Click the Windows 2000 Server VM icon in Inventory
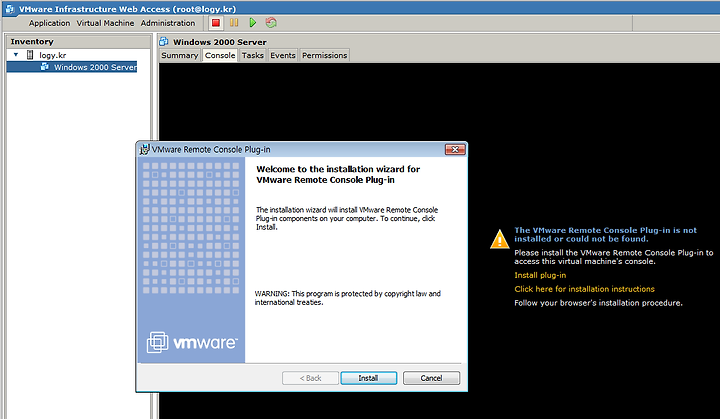The width and height of the screenshot is (720, 419). [45, 67]
